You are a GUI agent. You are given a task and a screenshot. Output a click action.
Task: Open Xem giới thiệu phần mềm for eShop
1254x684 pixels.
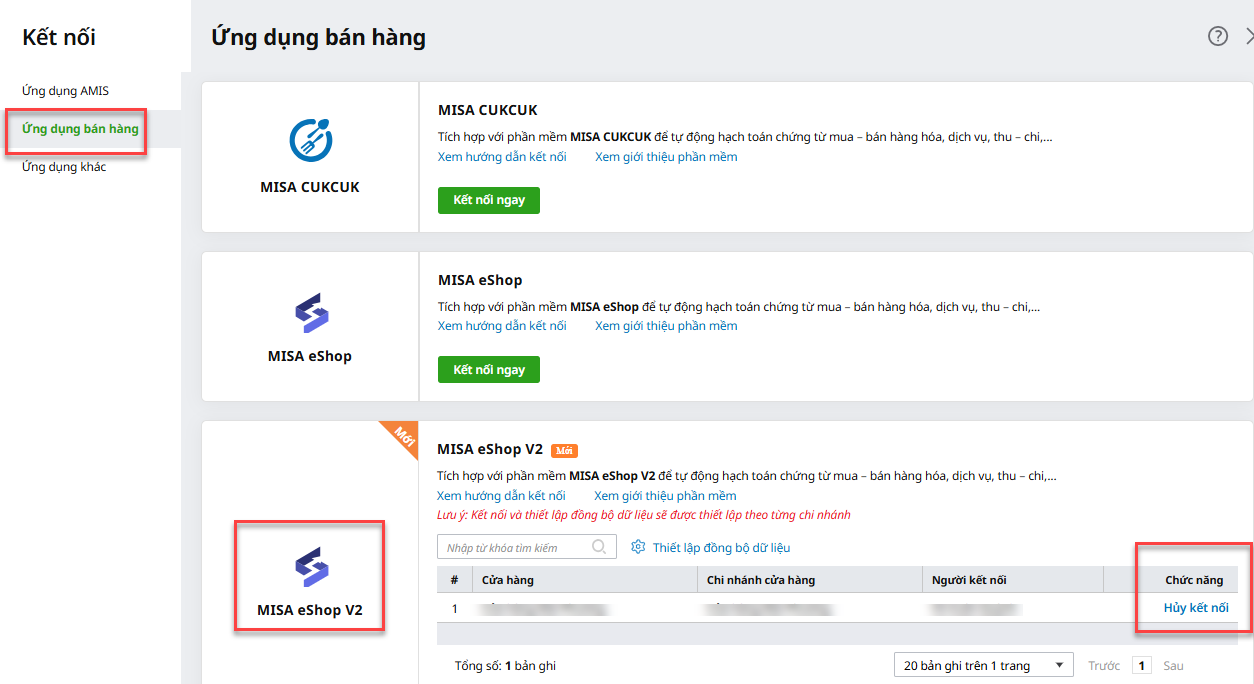[666, 326]
